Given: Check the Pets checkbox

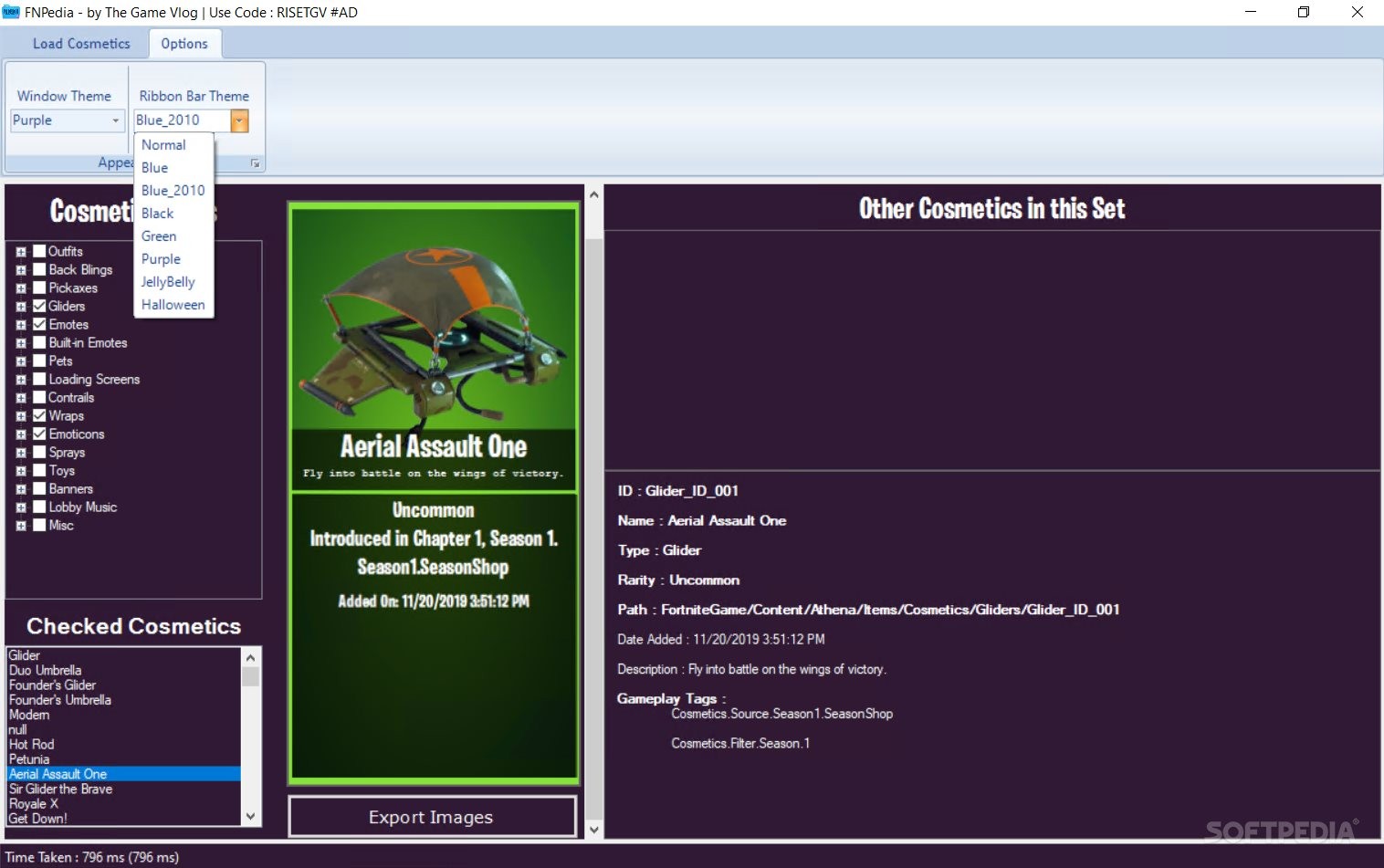Looking at the screenshot, I should [x=39, y=361].
